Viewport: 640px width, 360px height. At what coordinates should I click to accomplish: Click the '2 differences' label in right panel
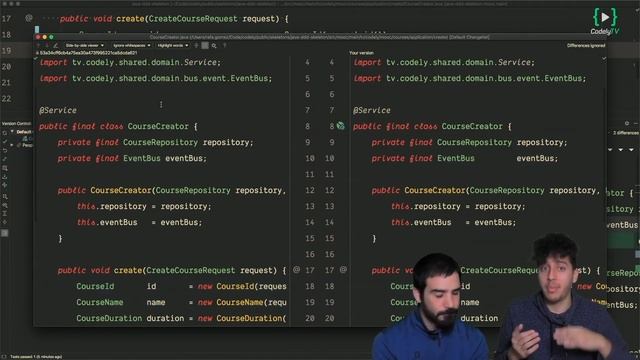(626, 133)
